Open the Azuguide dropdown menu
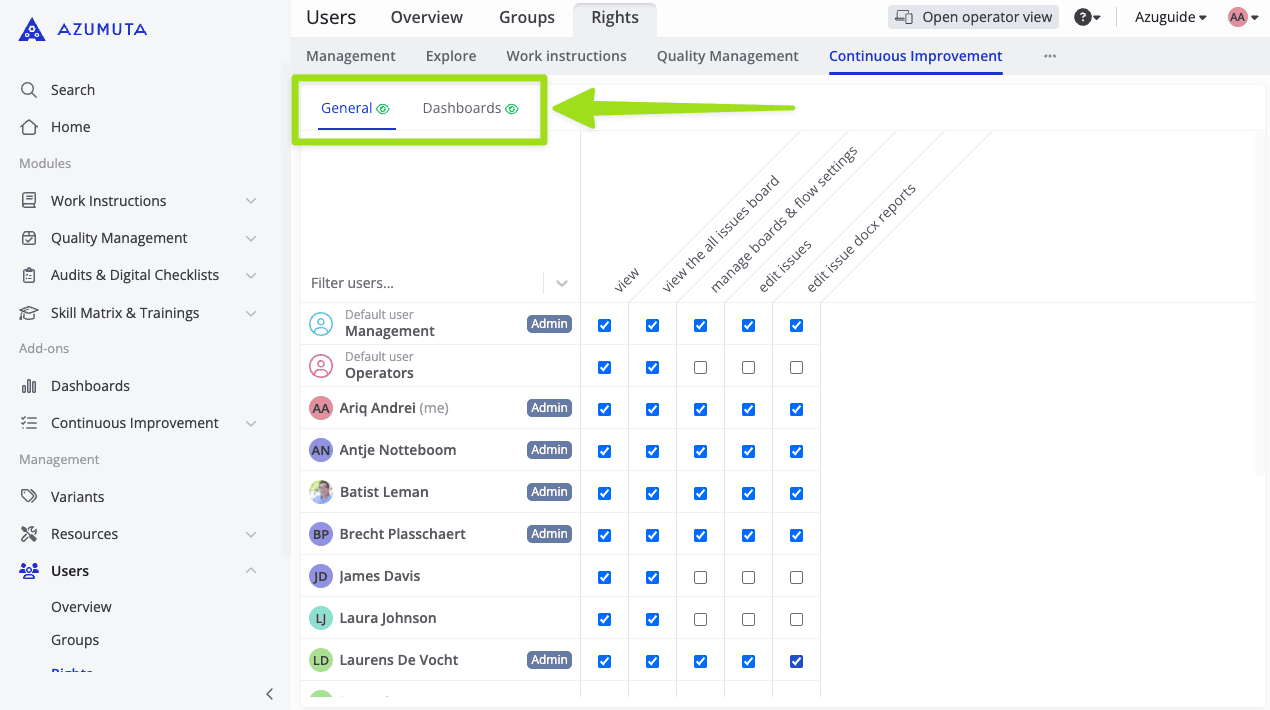This screenshot has height=710, width=1270. [1170, 17]
